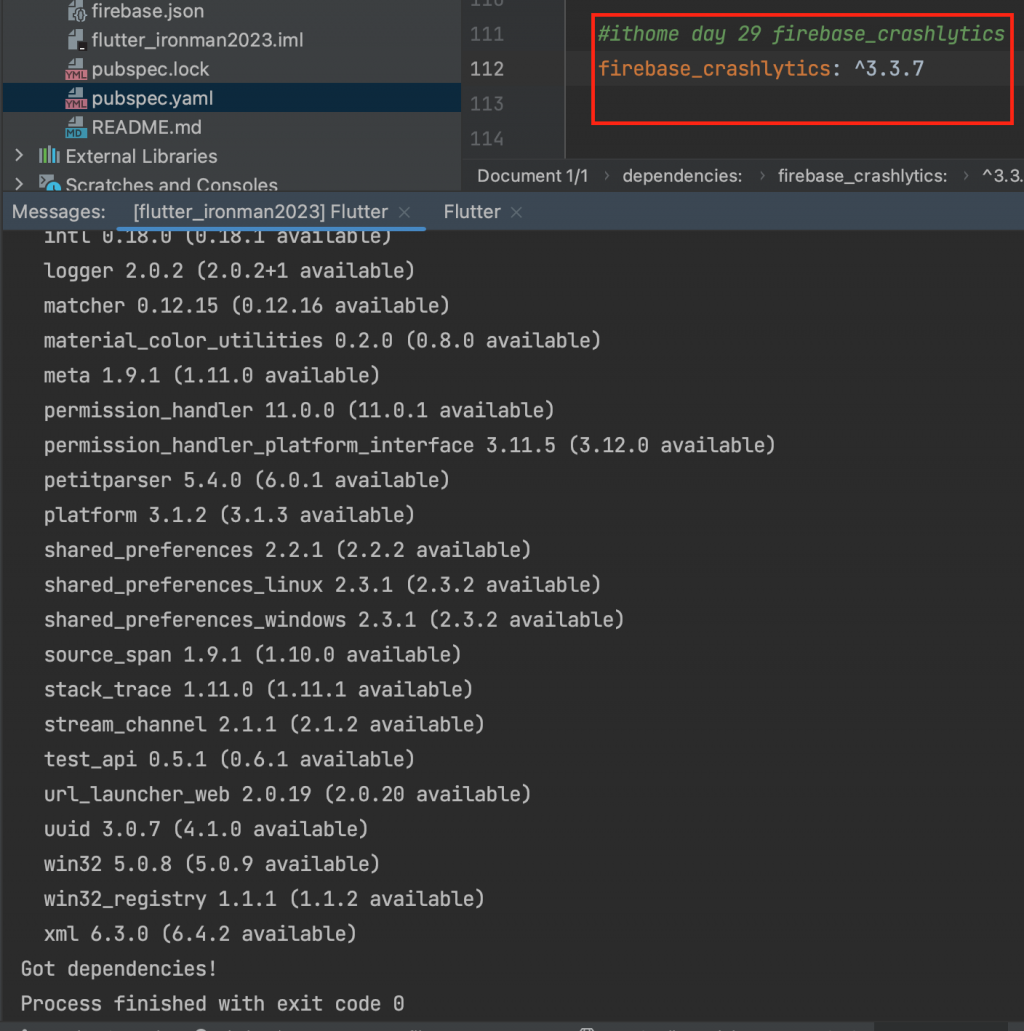
Task: Click the pubspec.yaml YML icon
Action: (76, 98)
